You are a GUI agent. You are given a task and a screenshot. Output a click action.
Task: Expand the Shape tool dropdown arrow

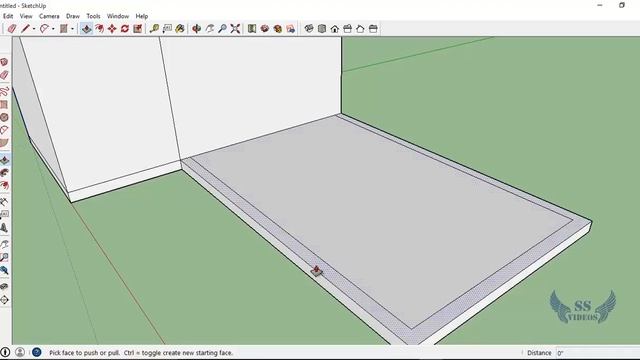click(x=72, y=29)
